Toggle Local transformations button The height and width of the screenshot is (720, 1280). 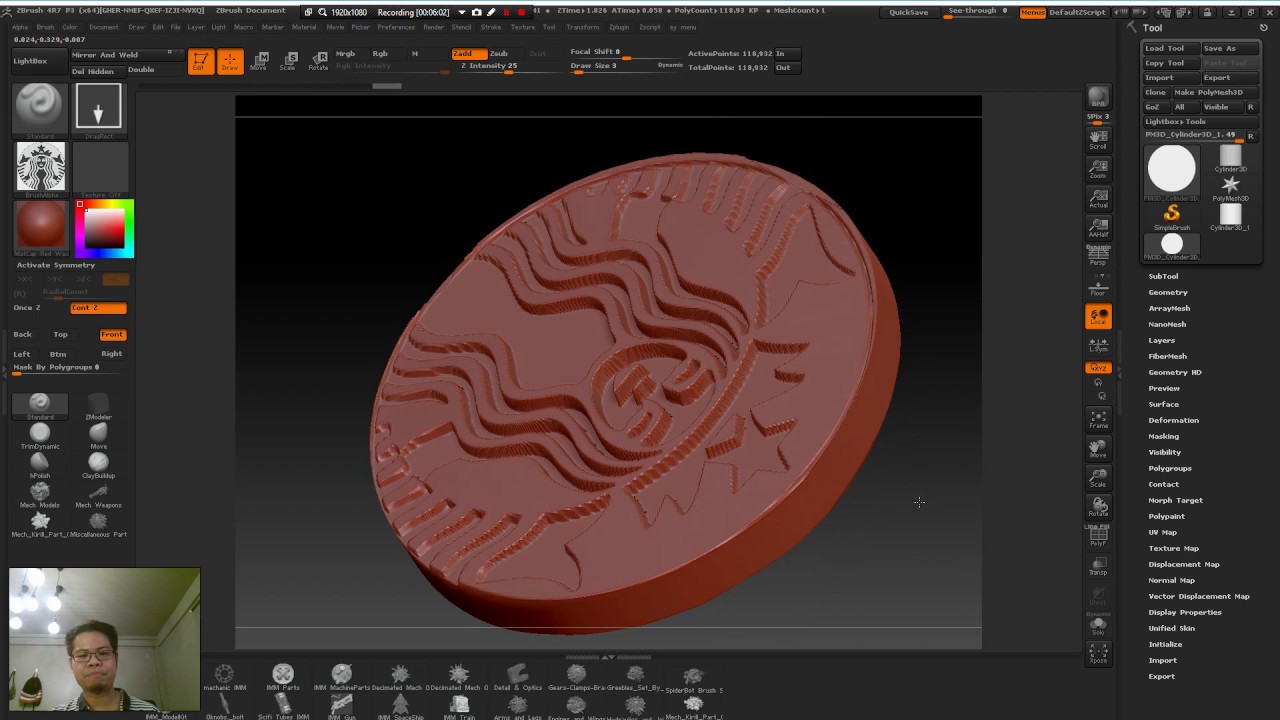coord(1098,316)
